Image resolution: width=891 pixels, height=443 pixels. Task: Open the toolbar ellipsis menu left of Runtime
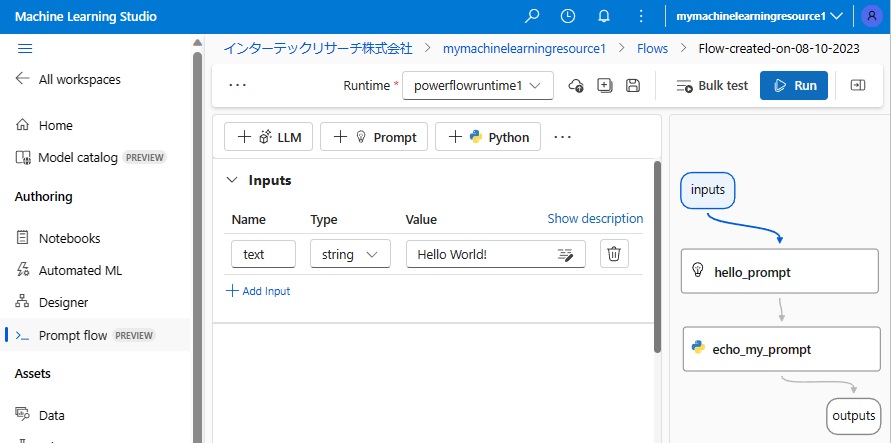coord(237,86)
